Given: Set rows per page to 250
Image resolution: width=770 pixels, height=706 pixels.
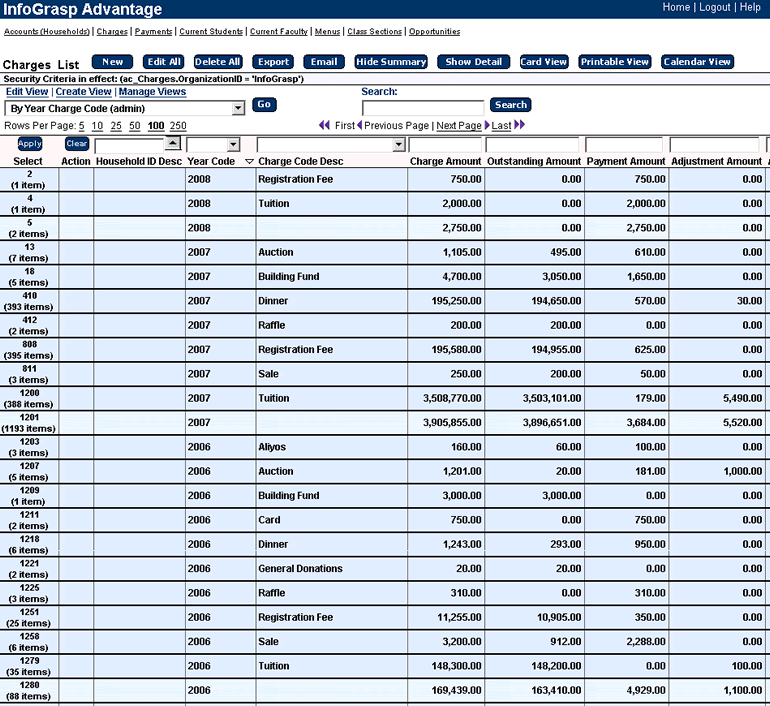Looking at the screenshot, I should click(x=178, y=126).
